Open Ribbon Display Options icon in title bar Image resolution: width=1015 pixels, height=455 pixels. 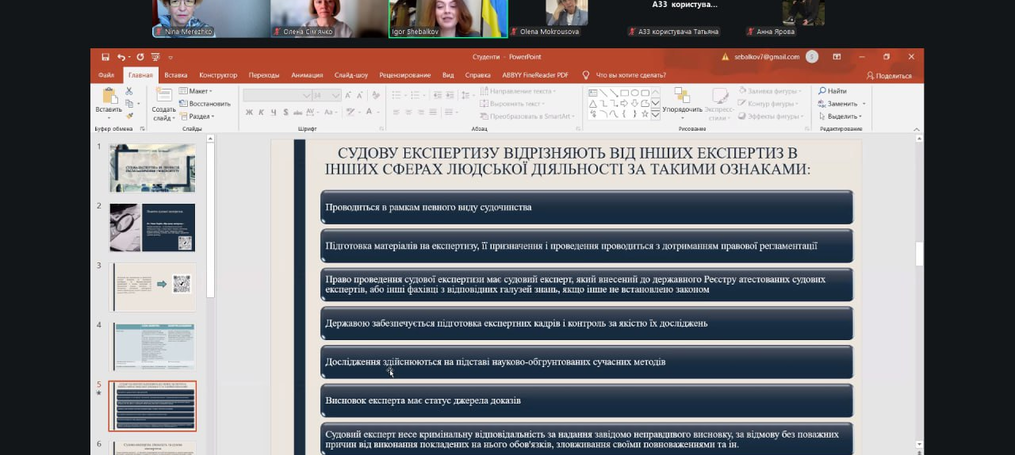(837, 57)
